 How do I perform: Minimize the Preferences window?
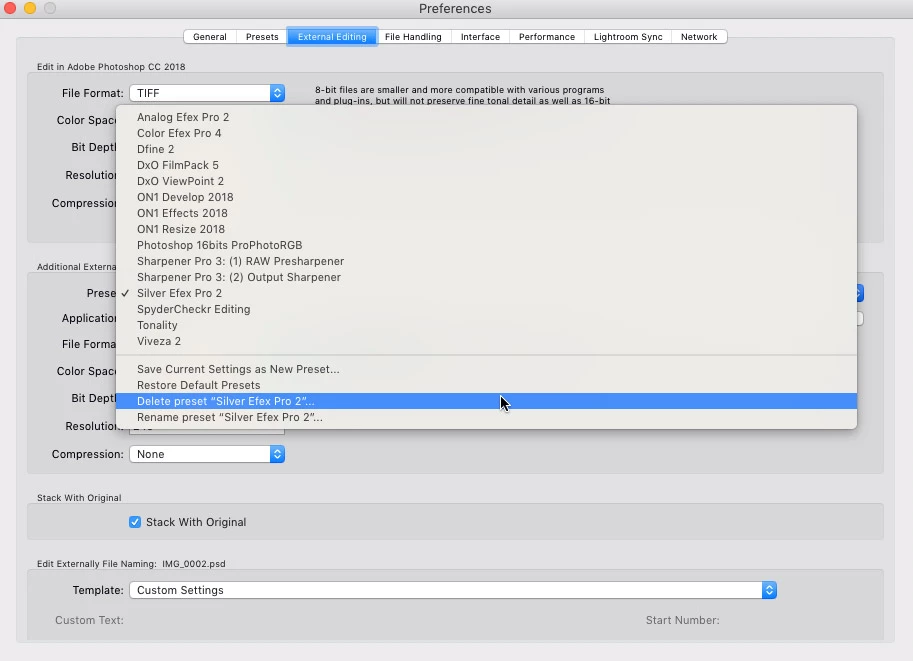pyautogui.click(x=30, y=8)
